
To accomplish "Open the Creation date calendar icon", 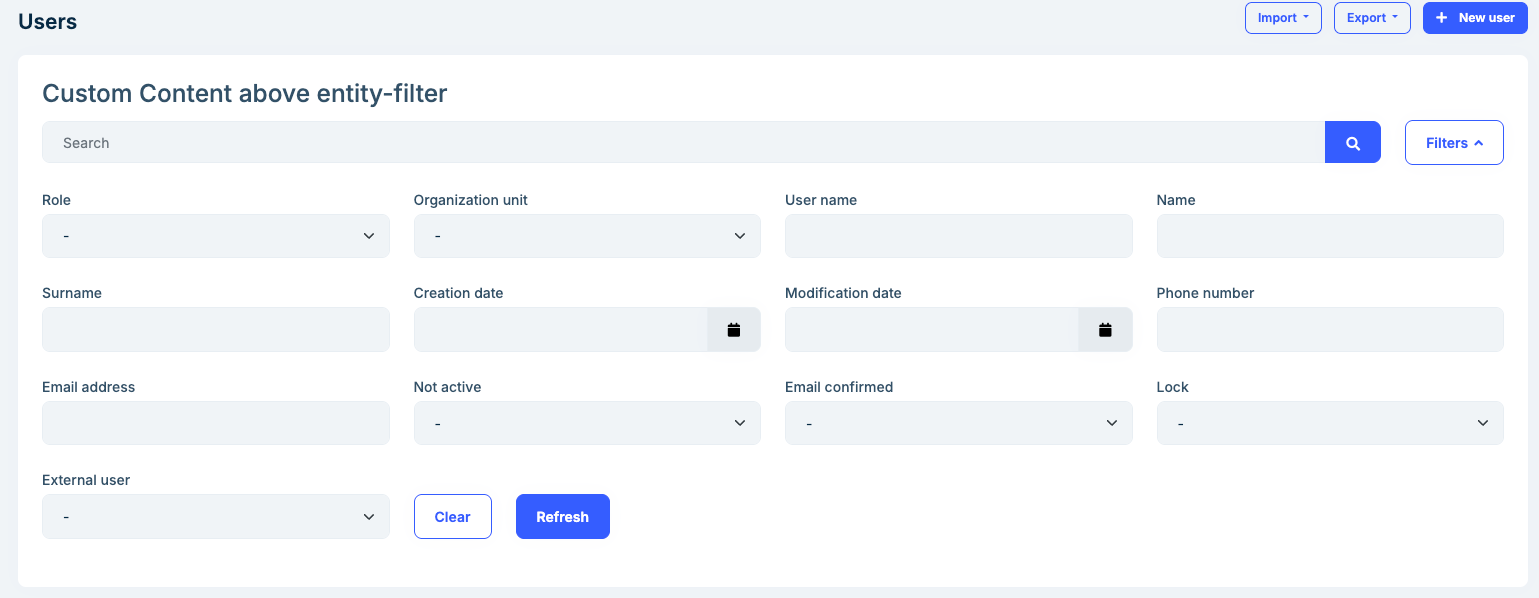I will tap(733, 329).
